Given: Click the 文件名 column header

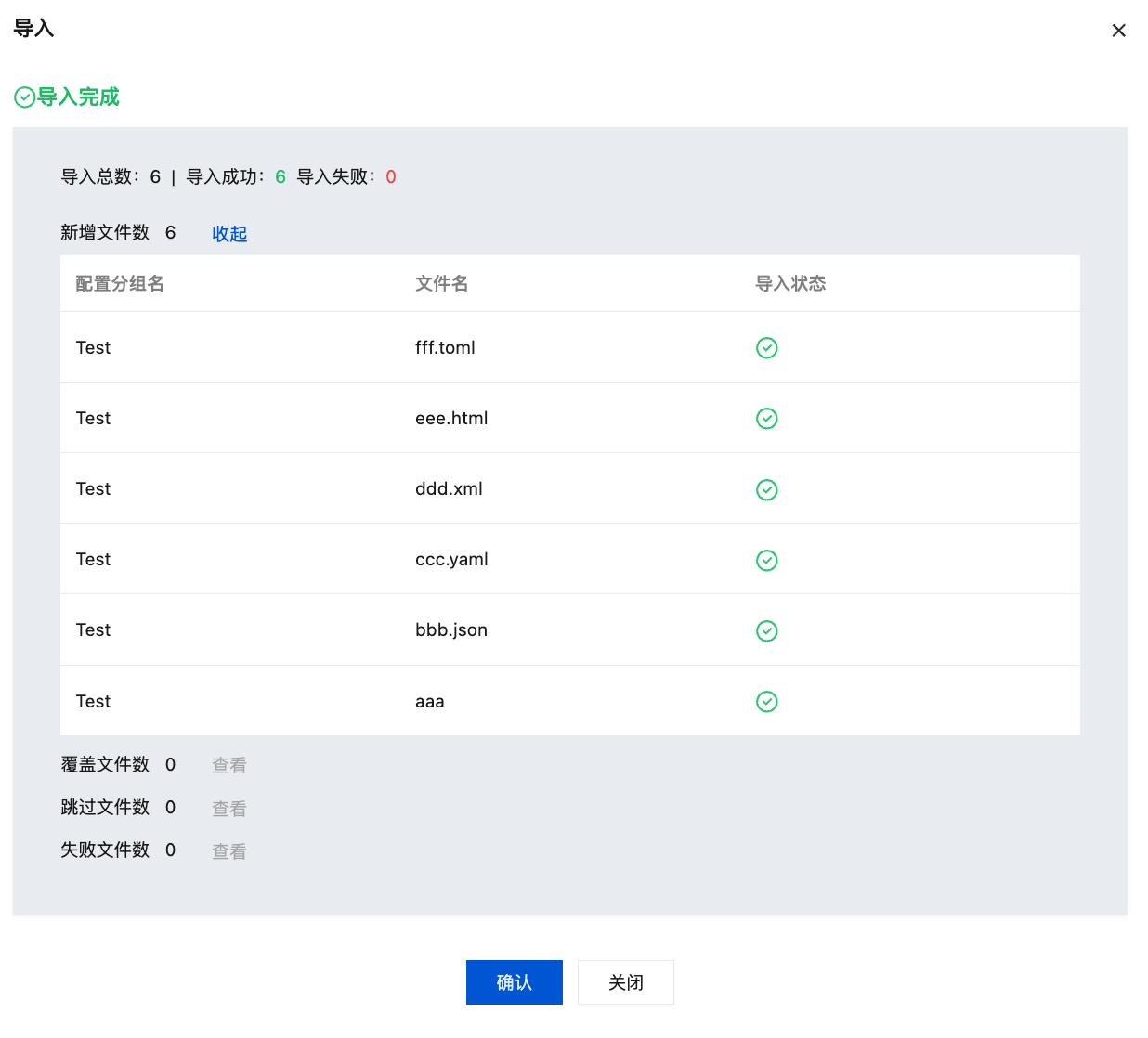Looking at the screenshot, I should point(441,284).
